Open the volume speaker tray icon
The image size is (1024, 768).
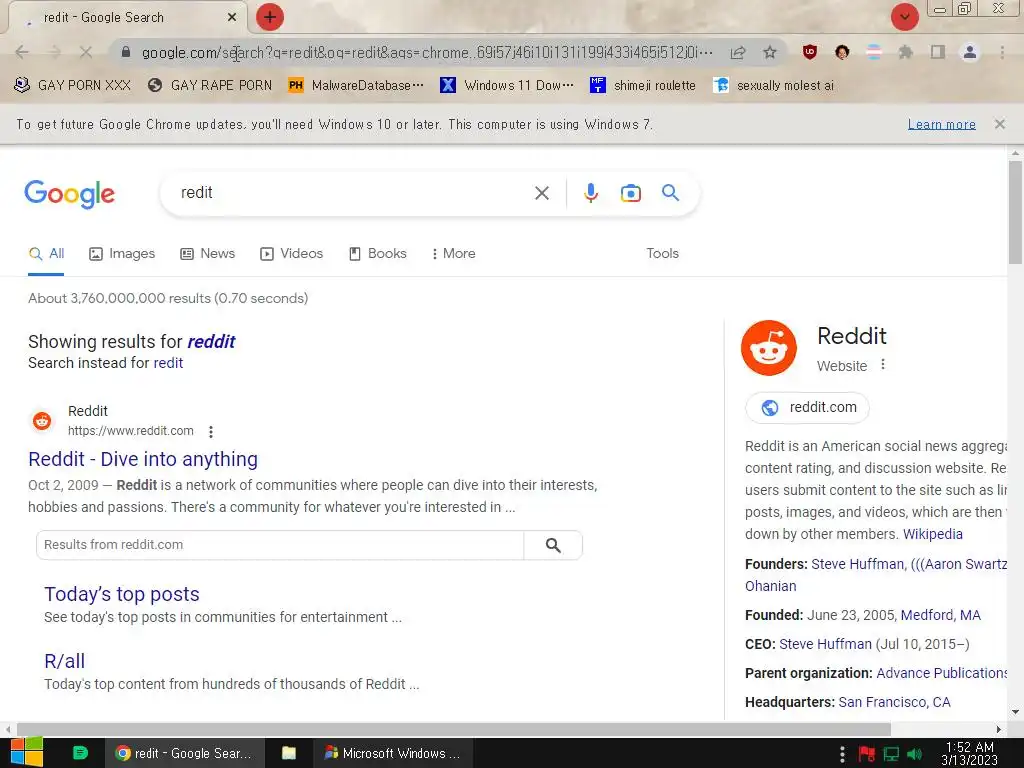click(x=914, y=754)
